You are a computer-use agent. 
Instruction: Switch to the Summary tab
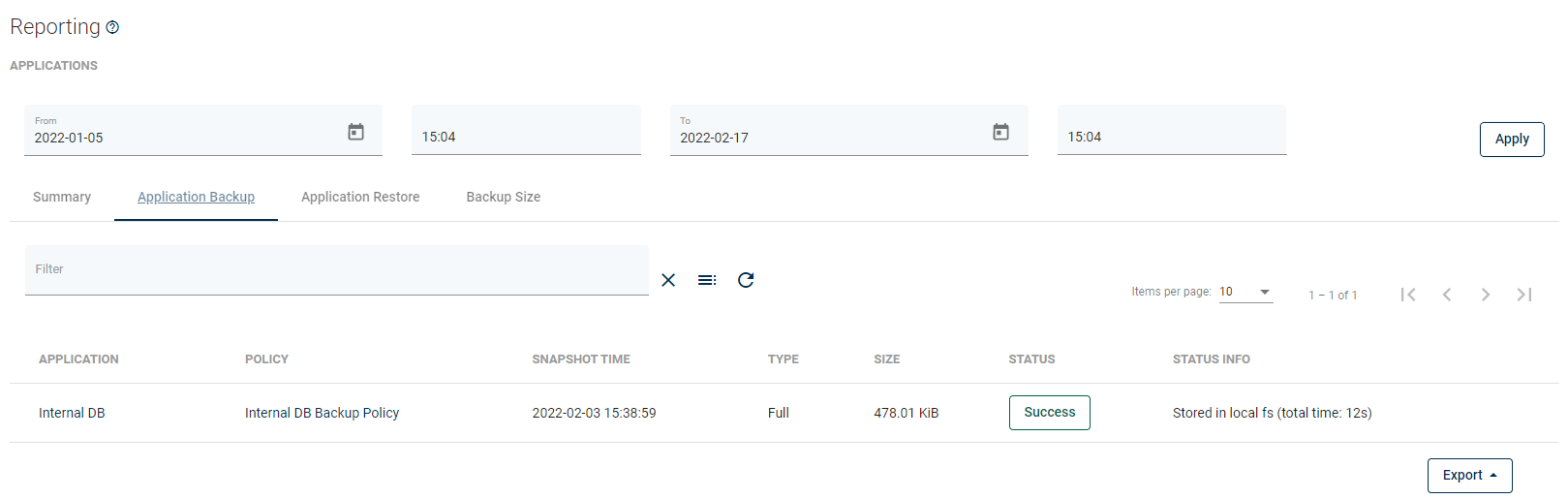pyautogui.click(x=62, y=197)
